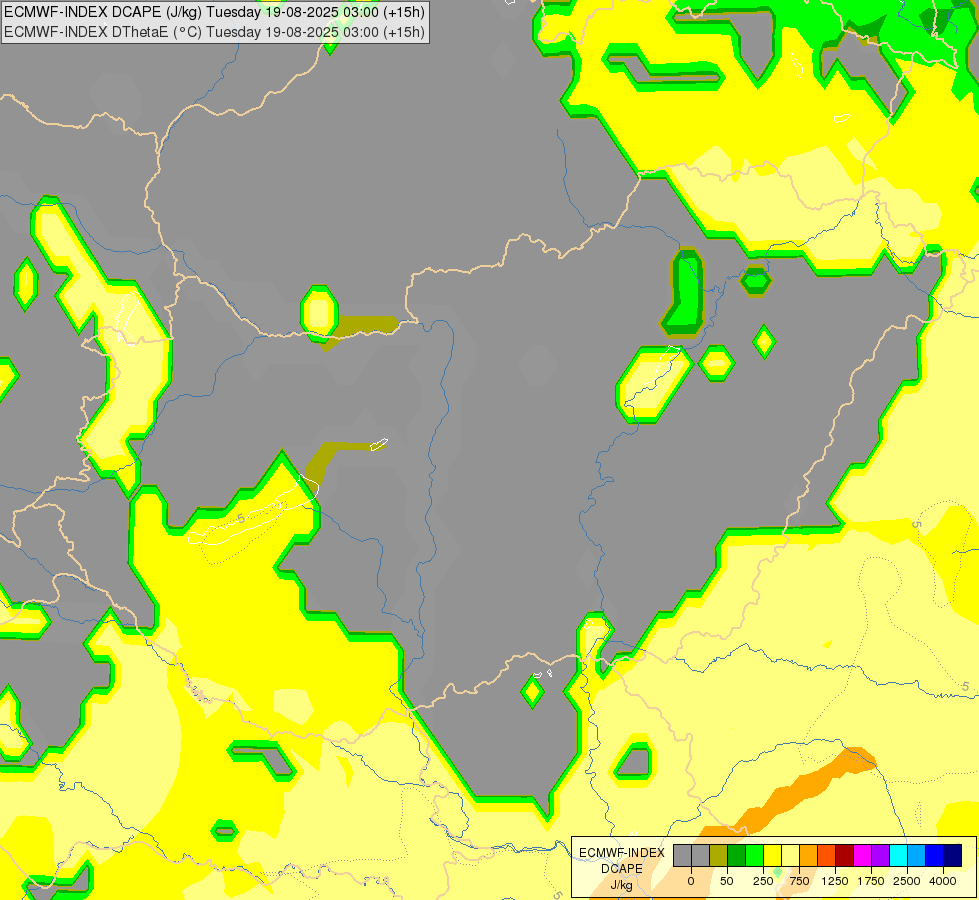
Task: Click the dark red legend swatch
Action: (x=845, y=856)
